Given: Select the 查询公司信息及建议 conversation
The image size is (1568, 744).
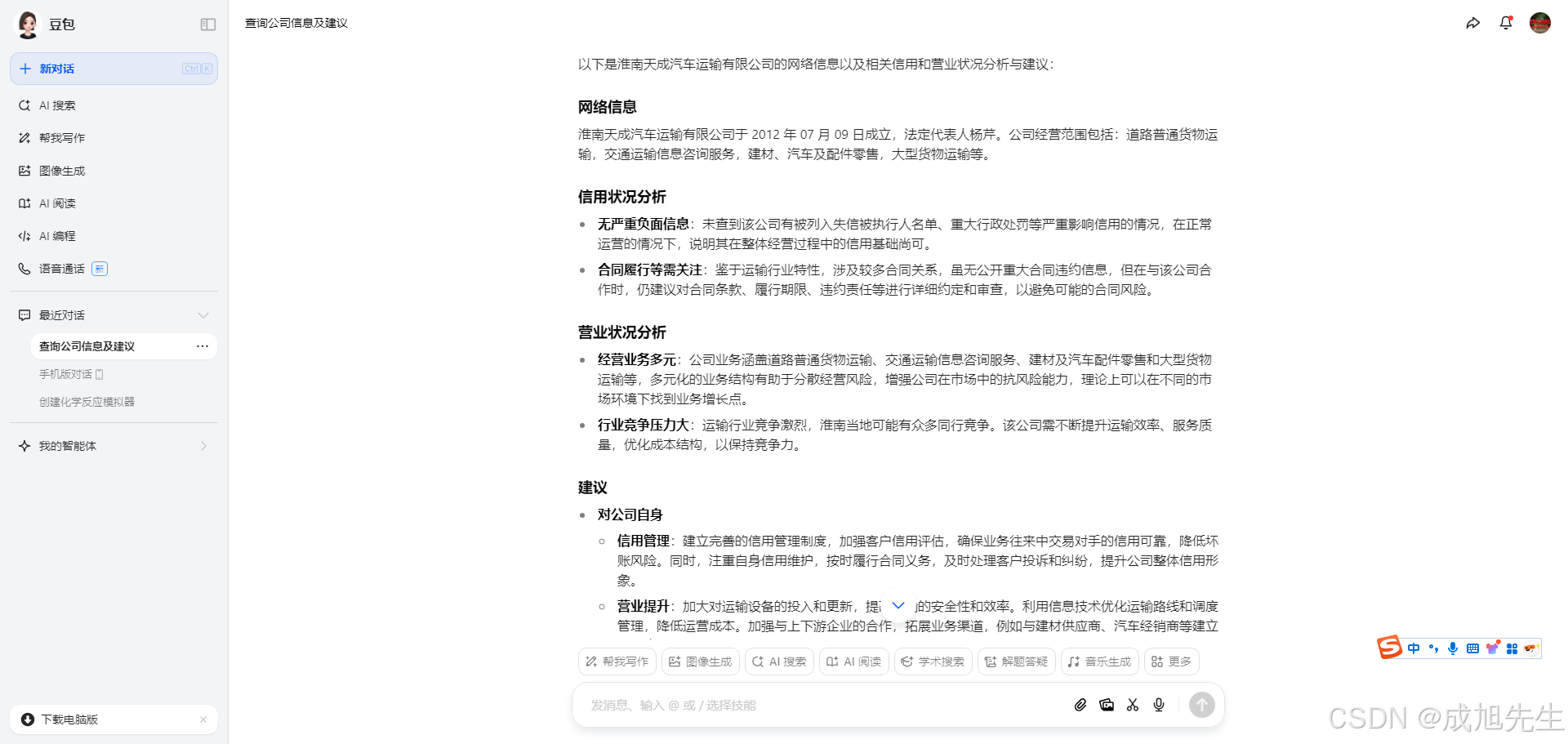Looking at the screenshot, I should (x=124, y=346).
